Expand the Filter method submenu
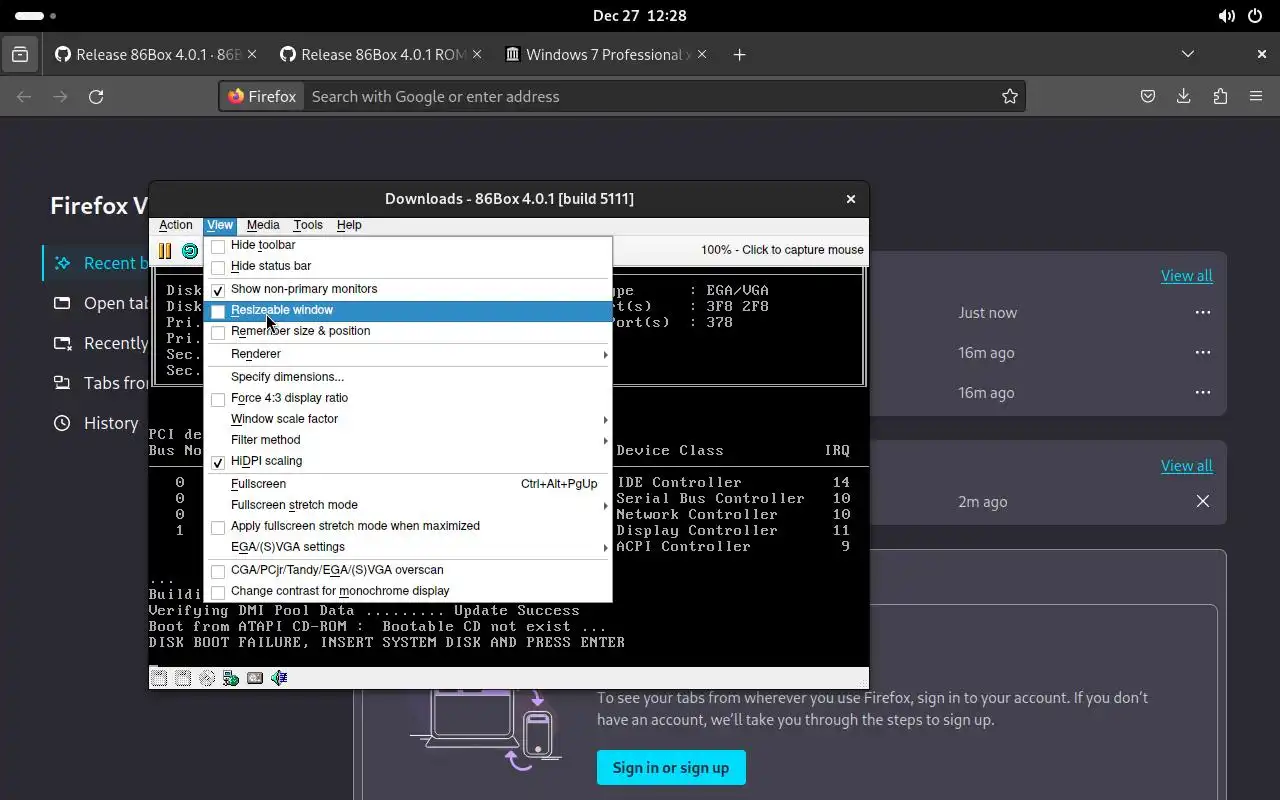The height and width of the screenshot is (800, 1280). (x=408, y=440)
